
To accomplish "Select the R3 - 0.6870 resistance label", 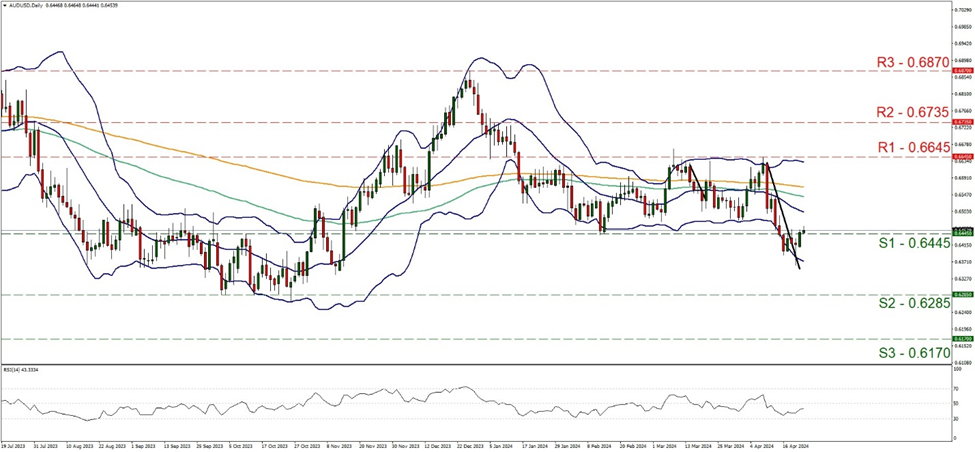I will click(908, 62).
